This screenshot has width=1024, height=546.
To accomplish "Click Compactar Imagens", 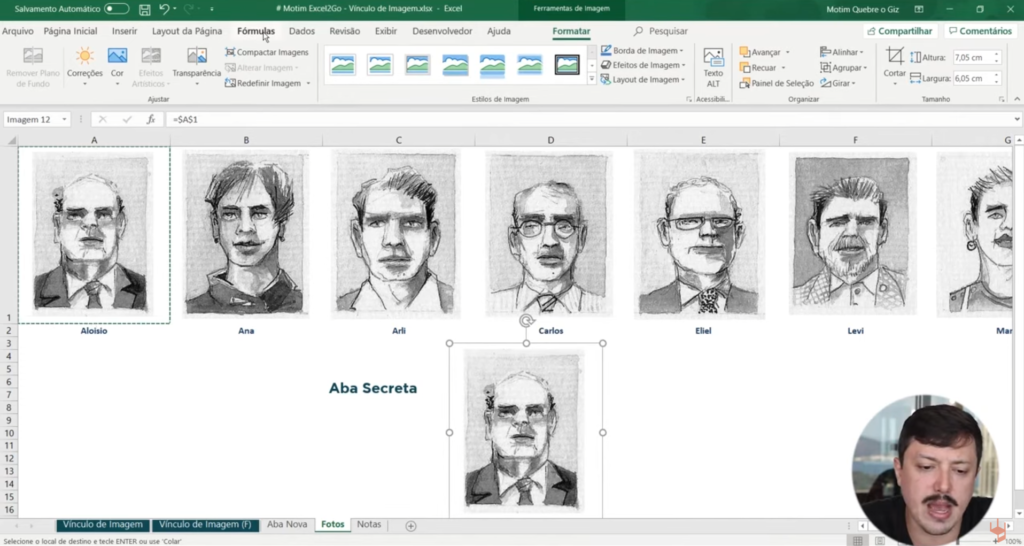I will point(266,52).
